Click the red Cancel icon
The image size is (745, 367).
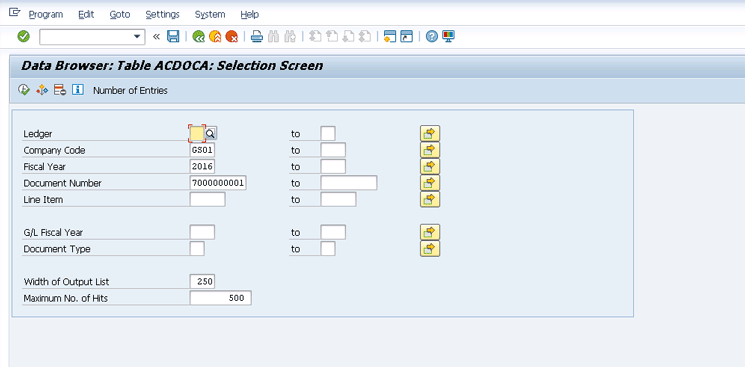231,37
